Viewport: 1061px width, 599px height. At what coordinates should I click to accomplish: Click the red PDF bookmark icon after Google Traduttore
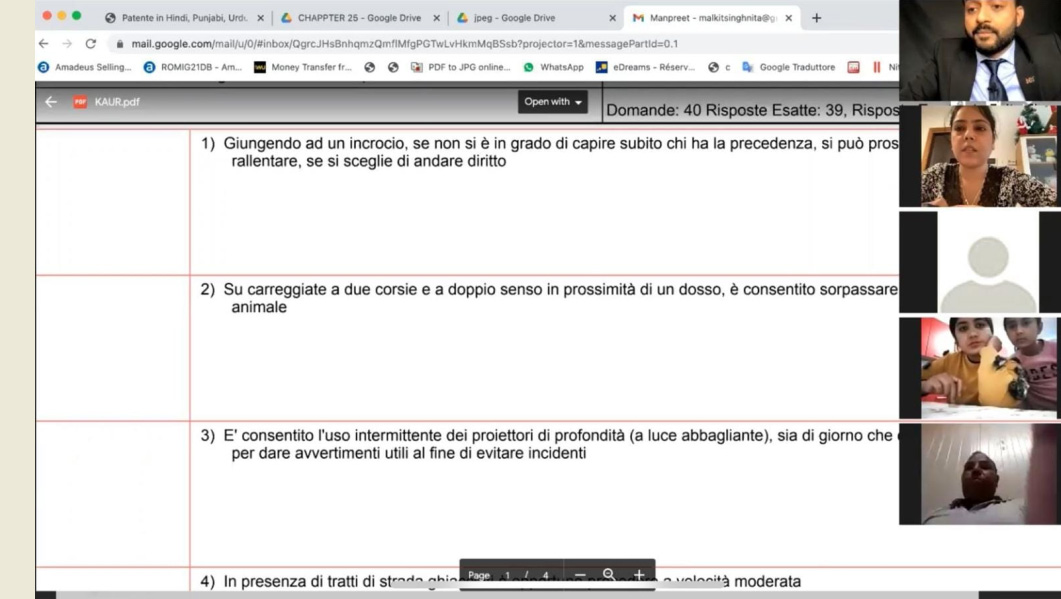853,67
